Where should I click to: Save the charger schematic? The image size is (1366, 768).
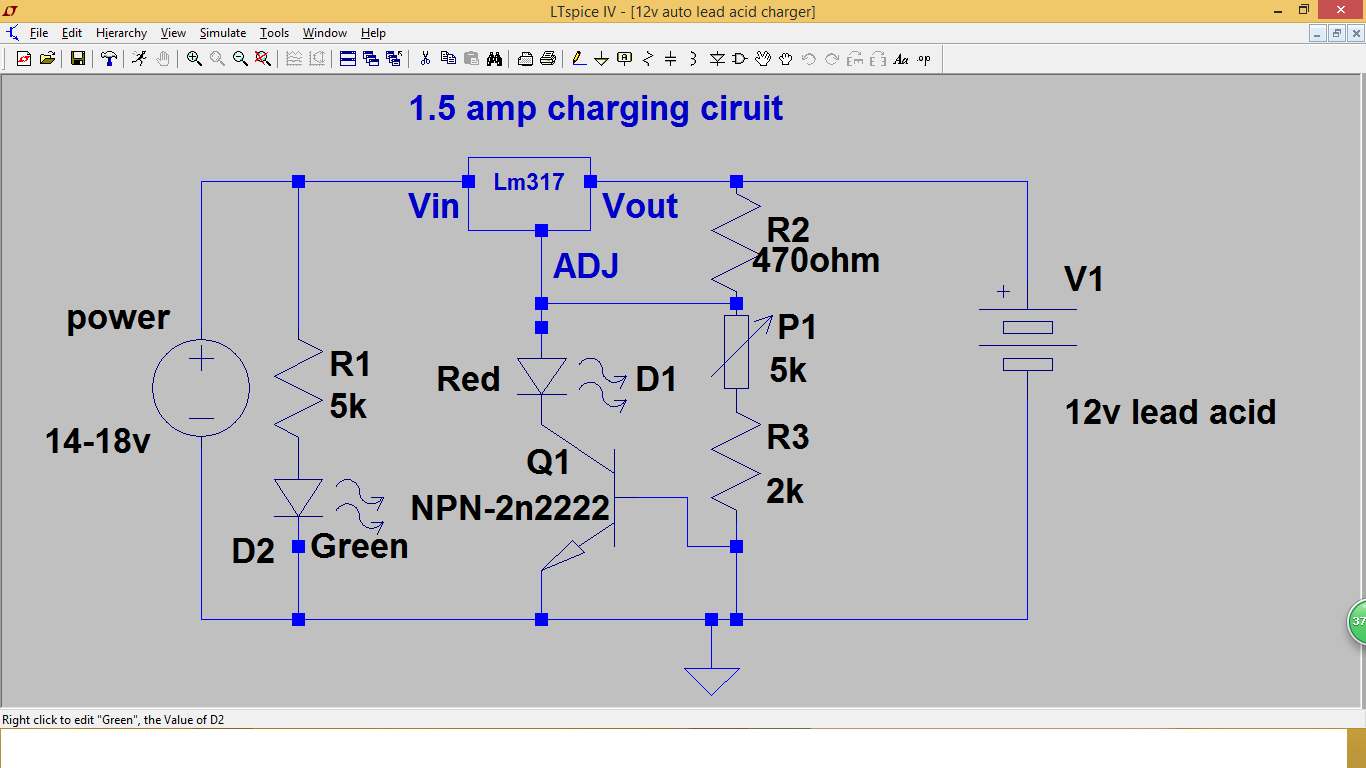(x=77, y=58)
